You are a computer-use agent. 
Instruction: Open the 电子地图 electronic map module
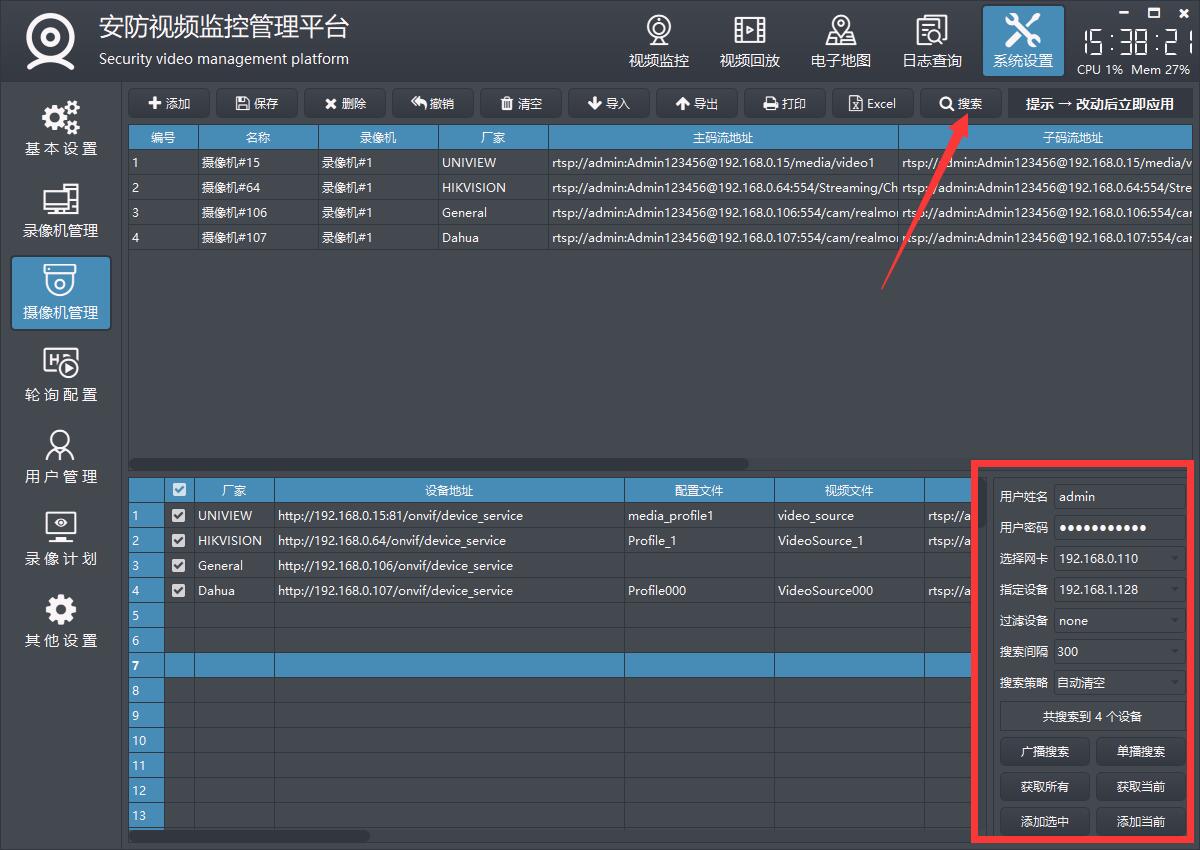[840, 42]
